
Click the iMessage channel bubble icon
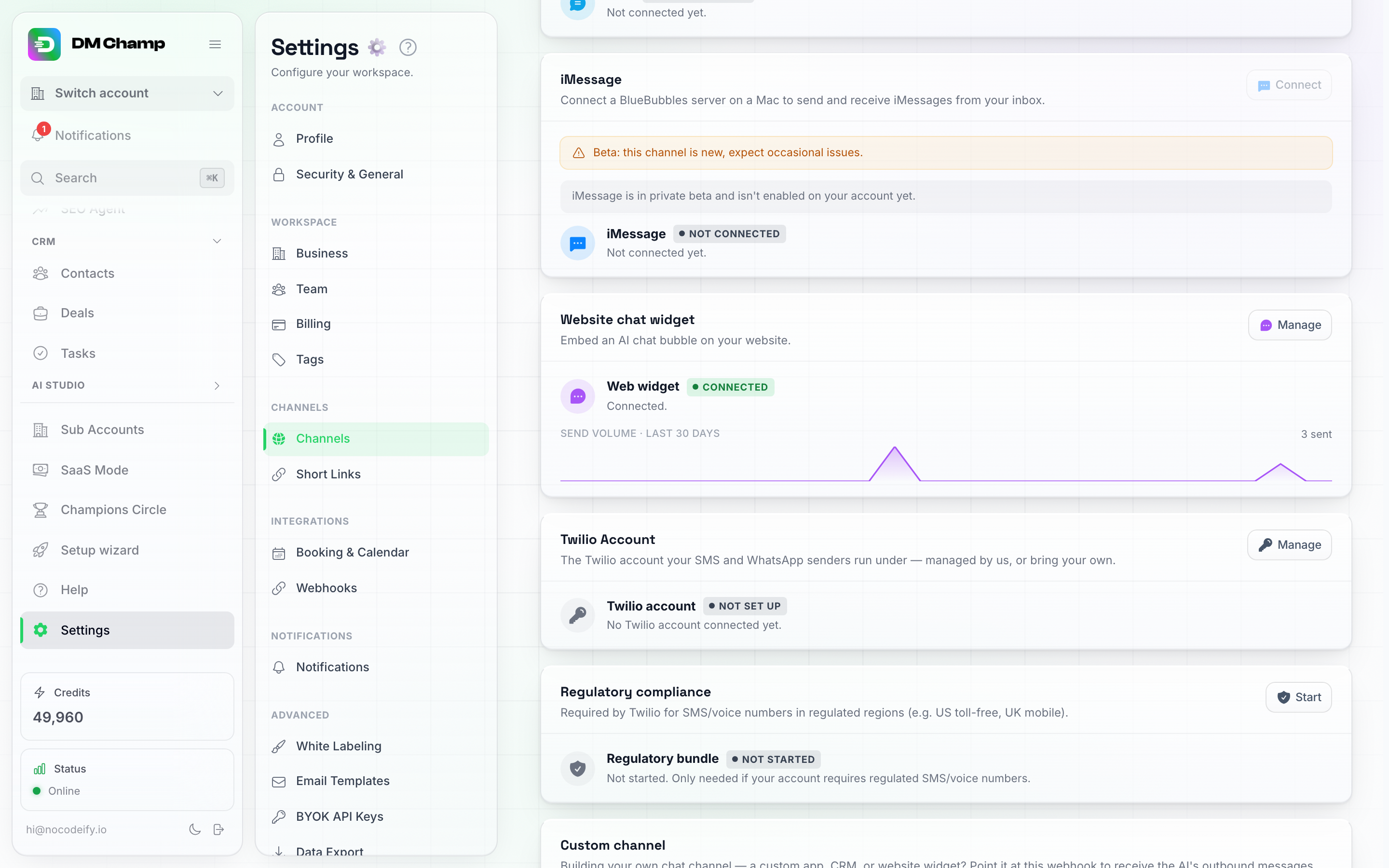click(577, 243)
